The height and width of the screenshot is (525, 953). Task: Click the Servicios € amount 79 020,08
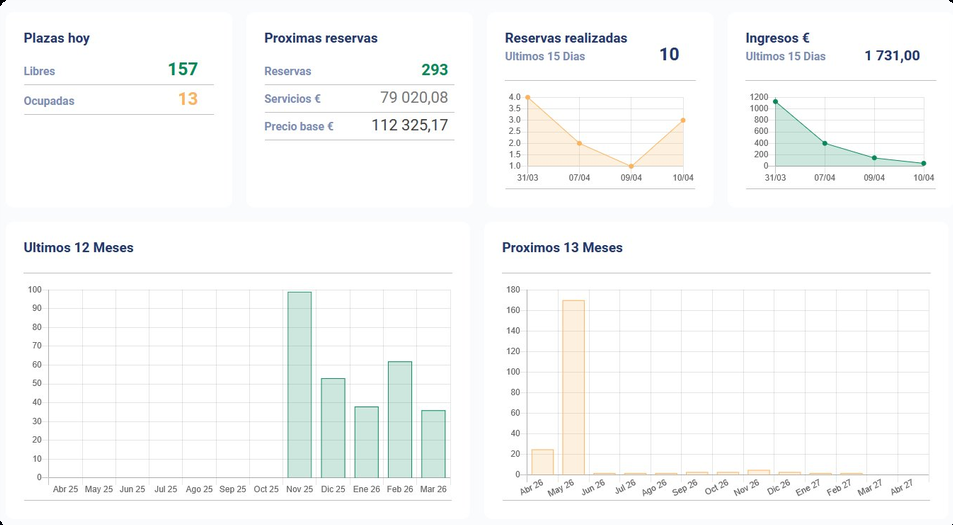tap(414, 98)
